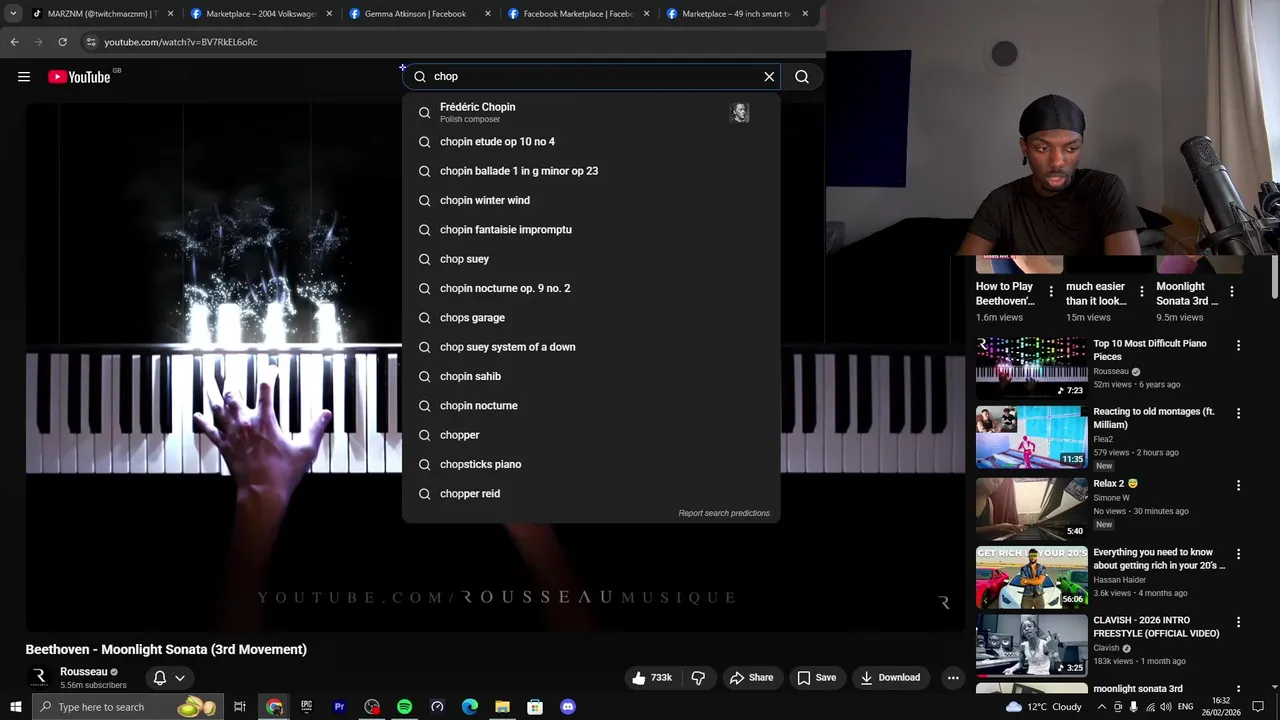Select the chopper reid suggestion
Image resolution: width=1280 pixels, height=720 pixels.
pyautogui.click(x=591, y=494)
